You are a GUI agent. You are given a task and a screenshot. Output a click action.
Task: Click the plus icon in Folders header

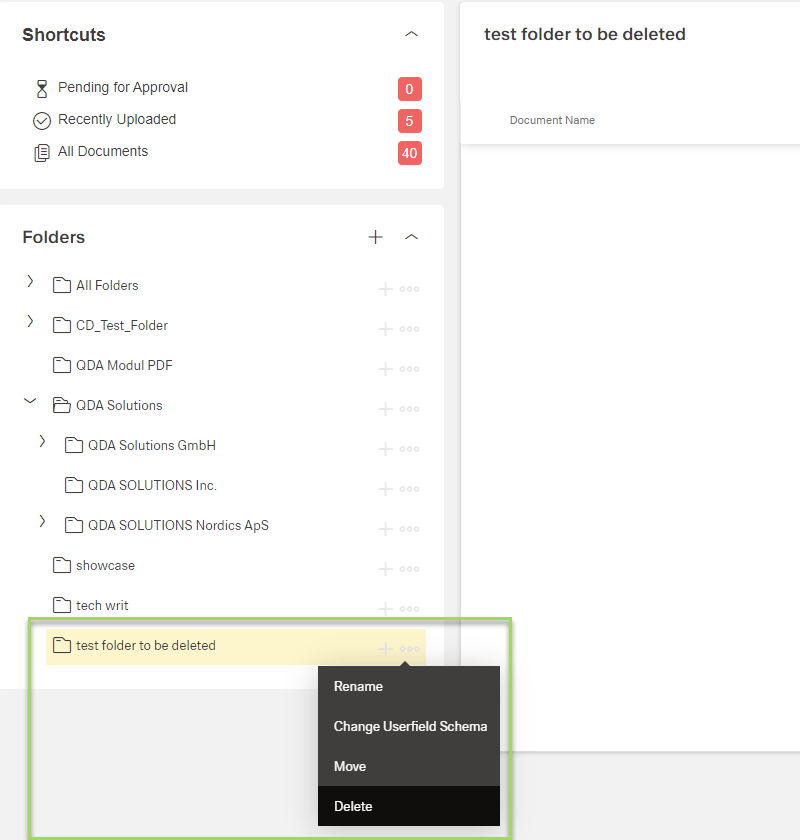375,237
